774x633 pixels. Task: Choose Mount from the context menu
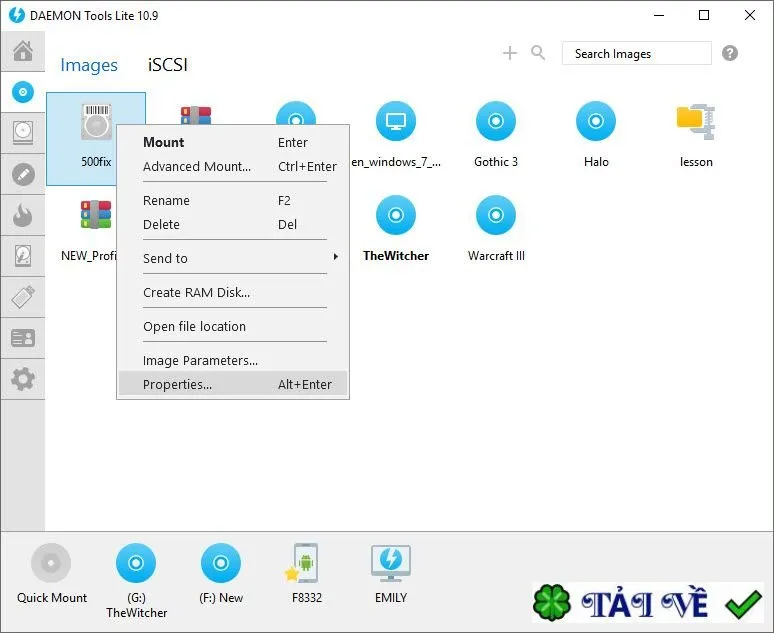233,142
